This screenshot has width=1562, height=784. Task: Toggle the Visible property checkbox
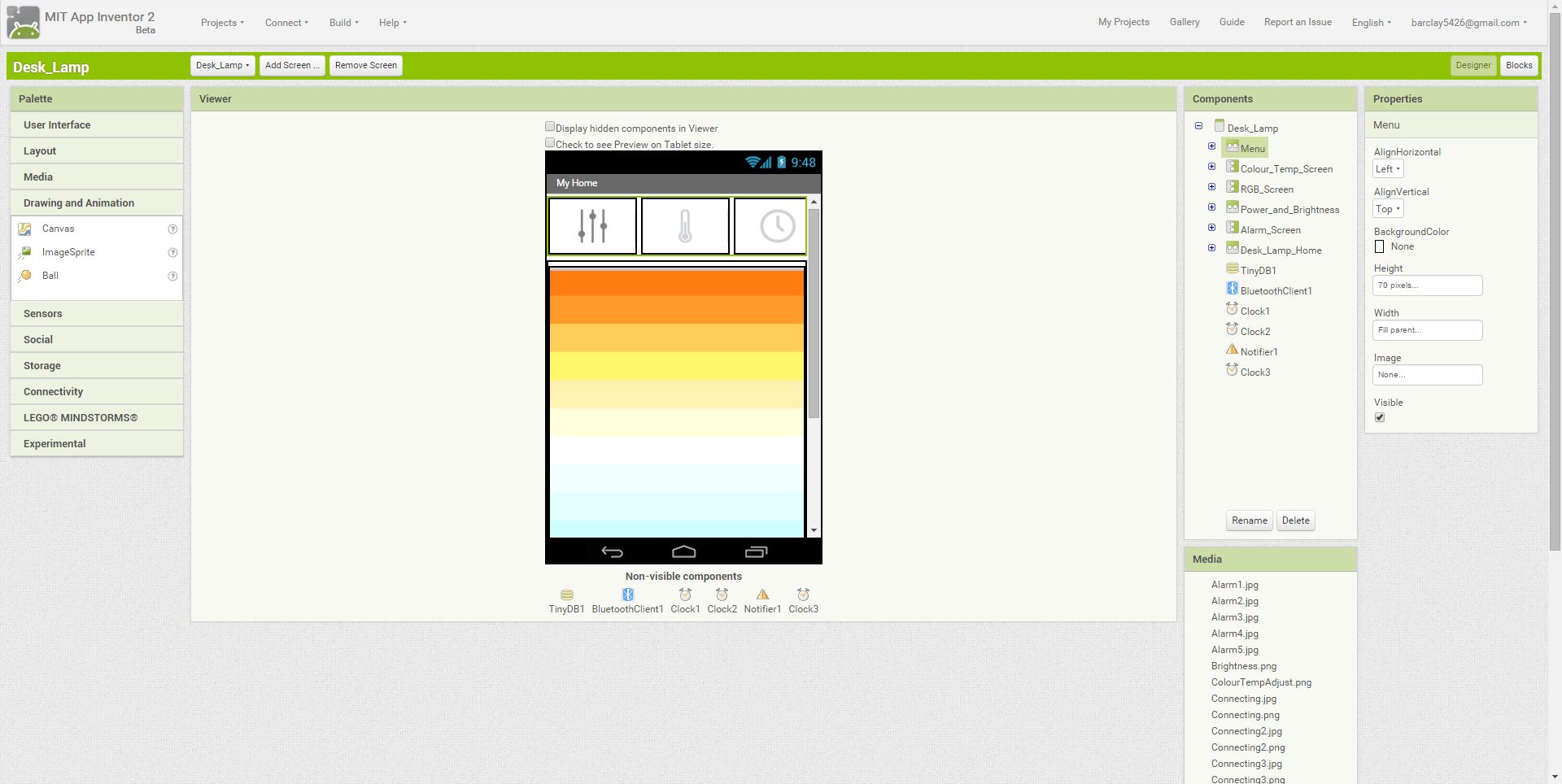1380,417
